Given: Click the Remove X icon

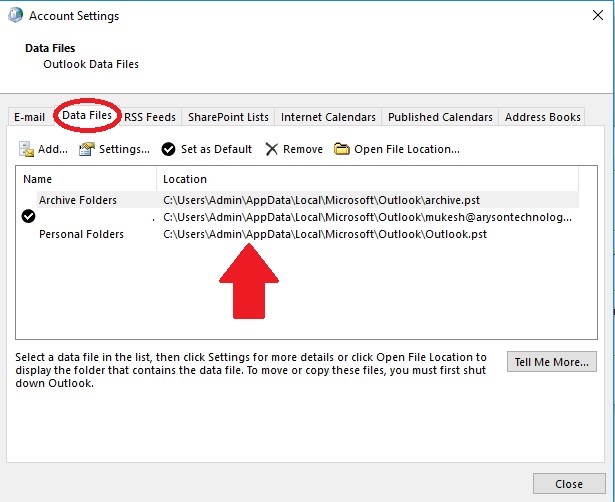Looking at the screenshot, I should (x=272, y=149).
